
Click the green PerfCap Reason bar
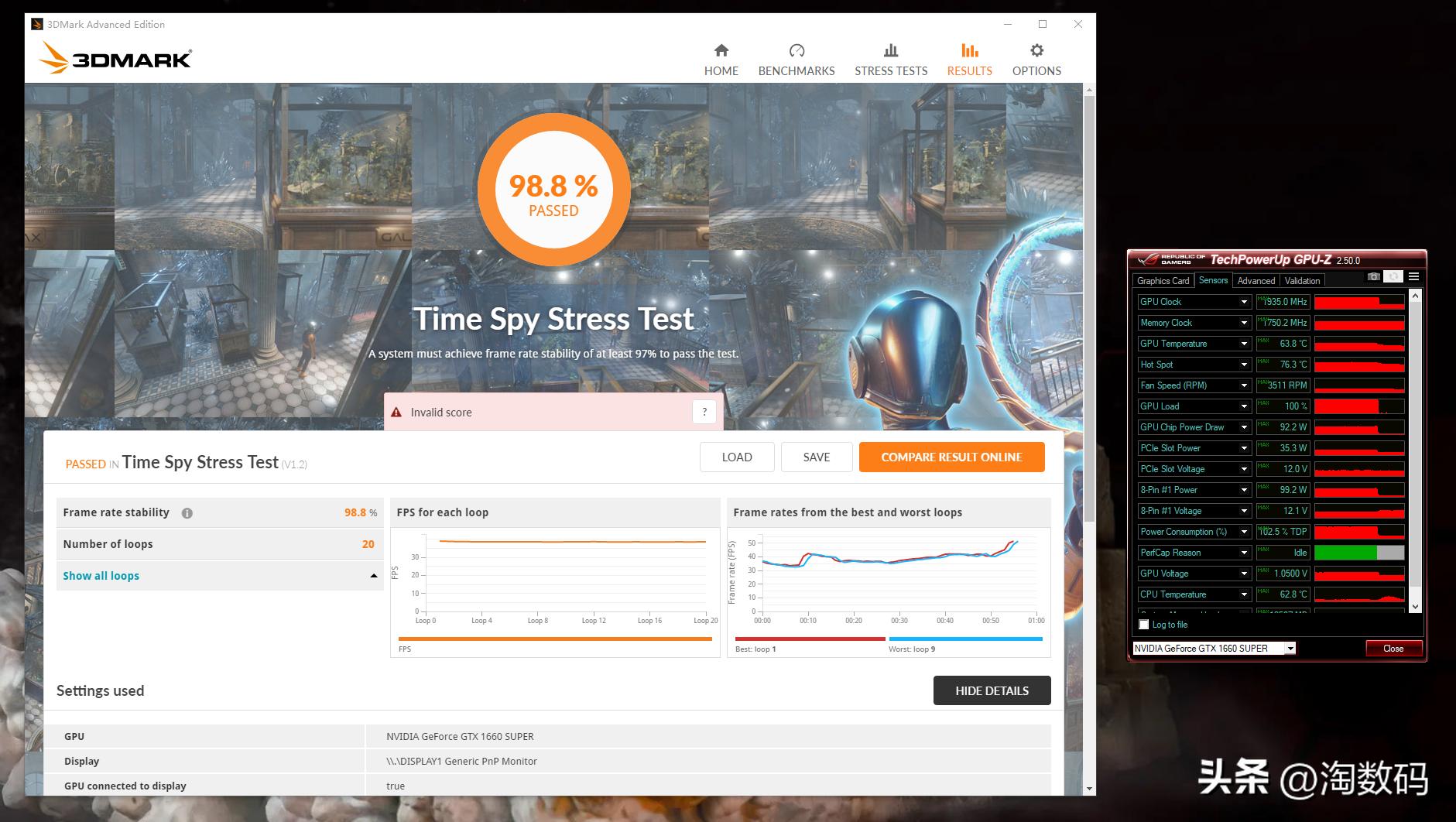point(1346,553)
